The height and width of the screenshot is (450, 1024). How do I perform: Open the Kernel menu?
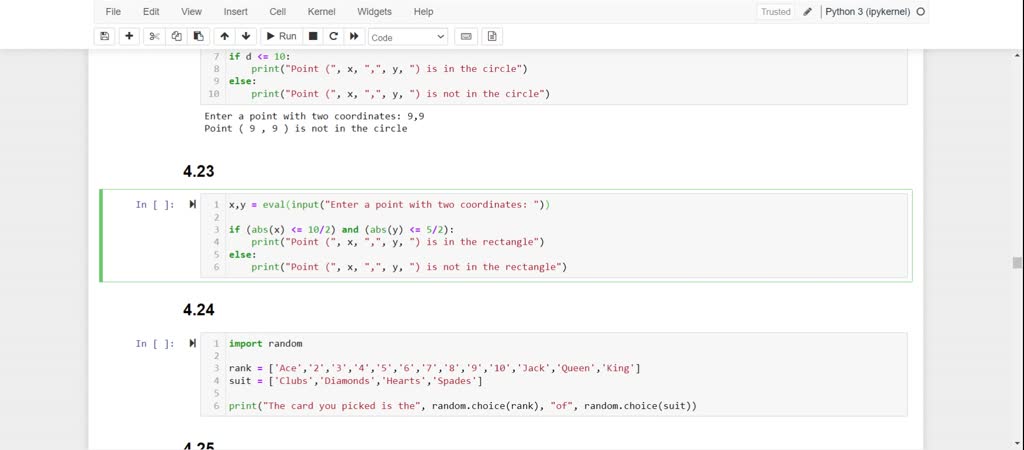(321, 12)
